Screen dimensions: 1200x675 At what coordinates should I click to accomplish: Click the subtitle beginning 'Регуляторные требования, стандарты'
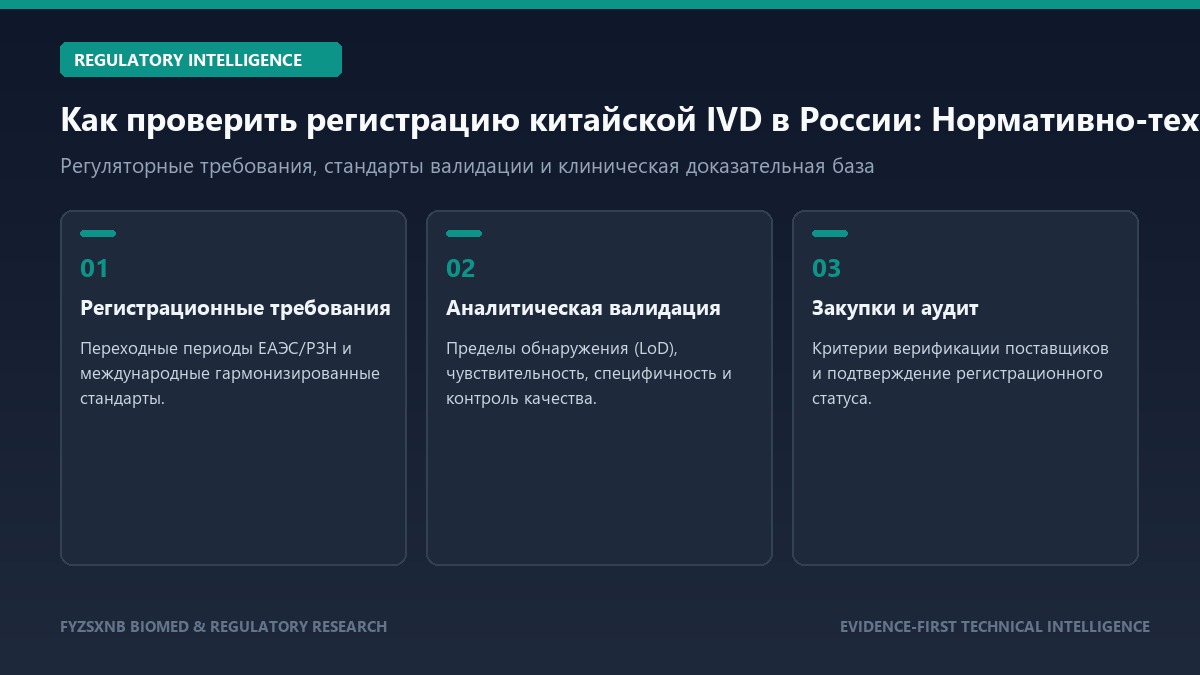click(x=467, y=166)
